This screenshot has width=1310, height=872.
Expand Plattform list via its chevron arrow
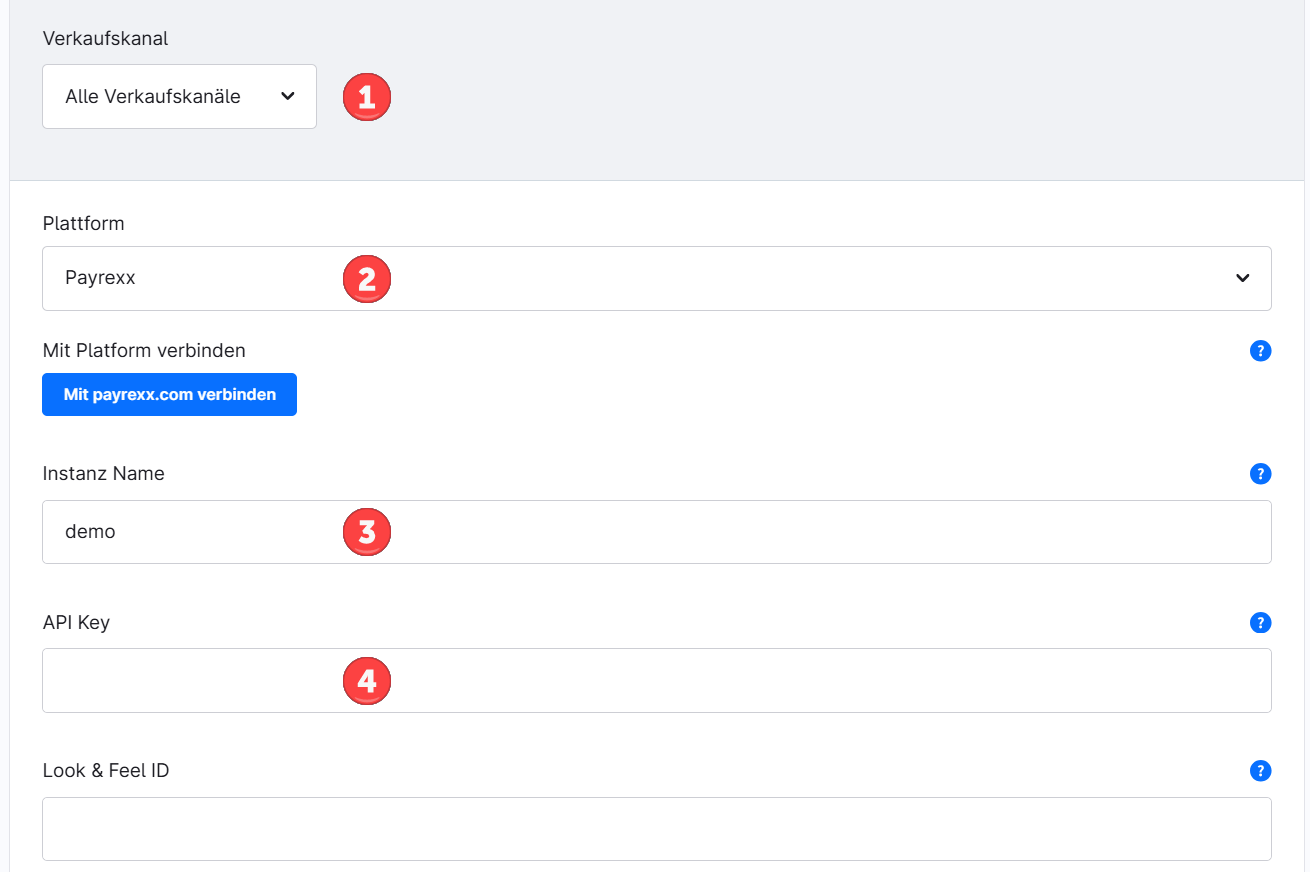point(1242,278)
